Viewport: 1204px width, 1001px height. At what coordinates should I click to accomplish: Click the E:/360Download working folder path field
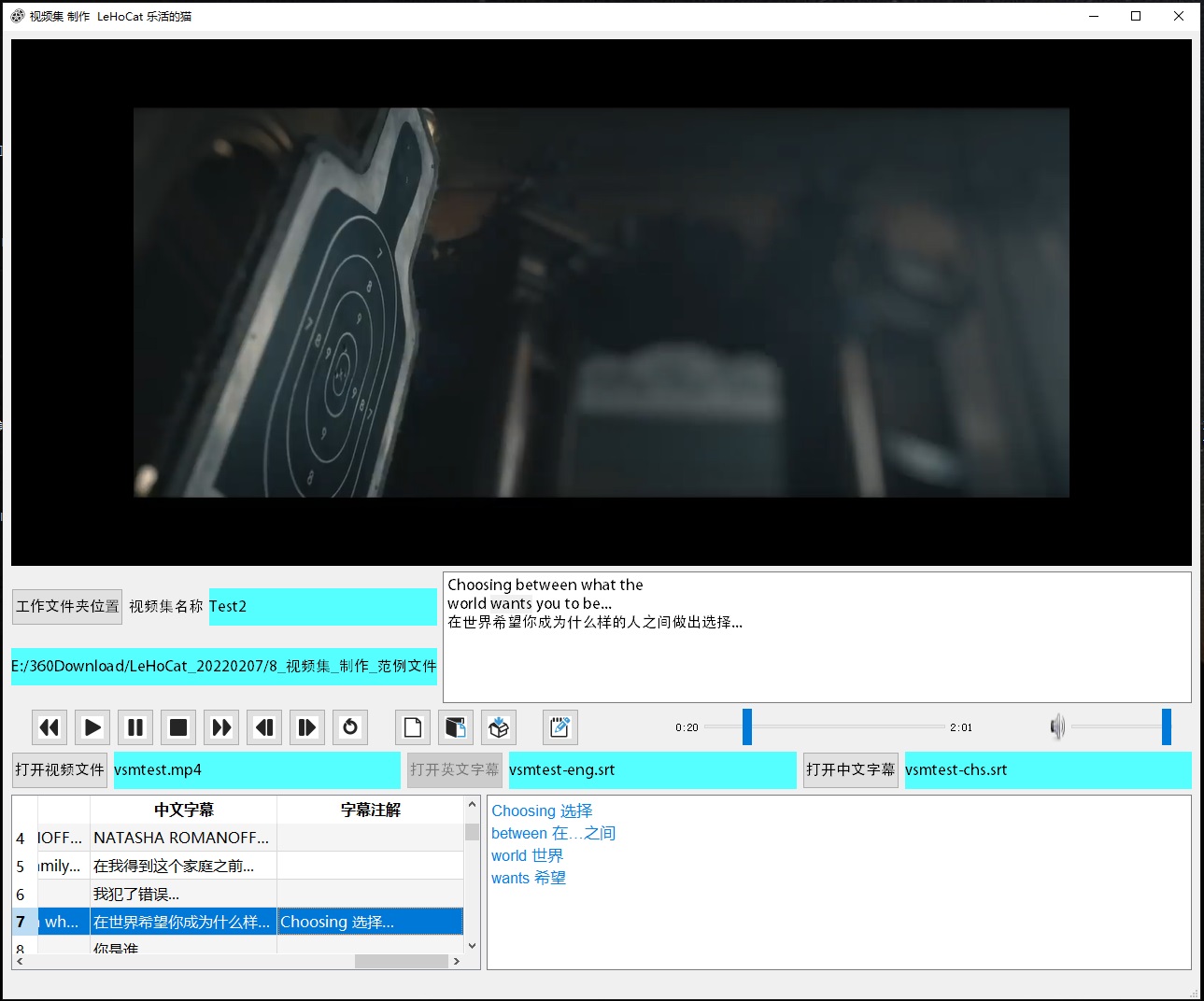pyautogui.click(x=224, y=667)
